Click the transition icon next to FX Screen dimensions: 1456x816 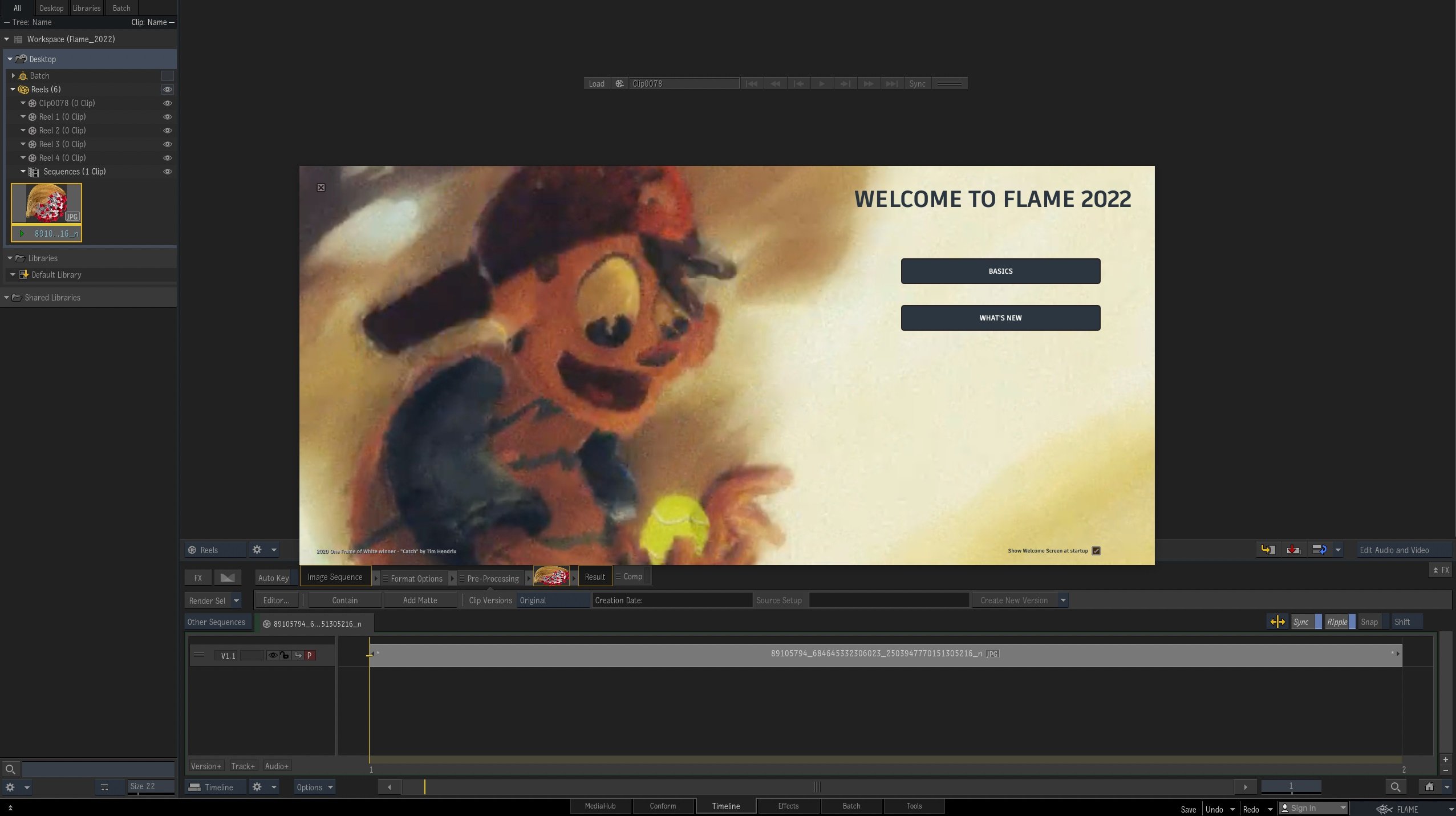tap(228, 578)
